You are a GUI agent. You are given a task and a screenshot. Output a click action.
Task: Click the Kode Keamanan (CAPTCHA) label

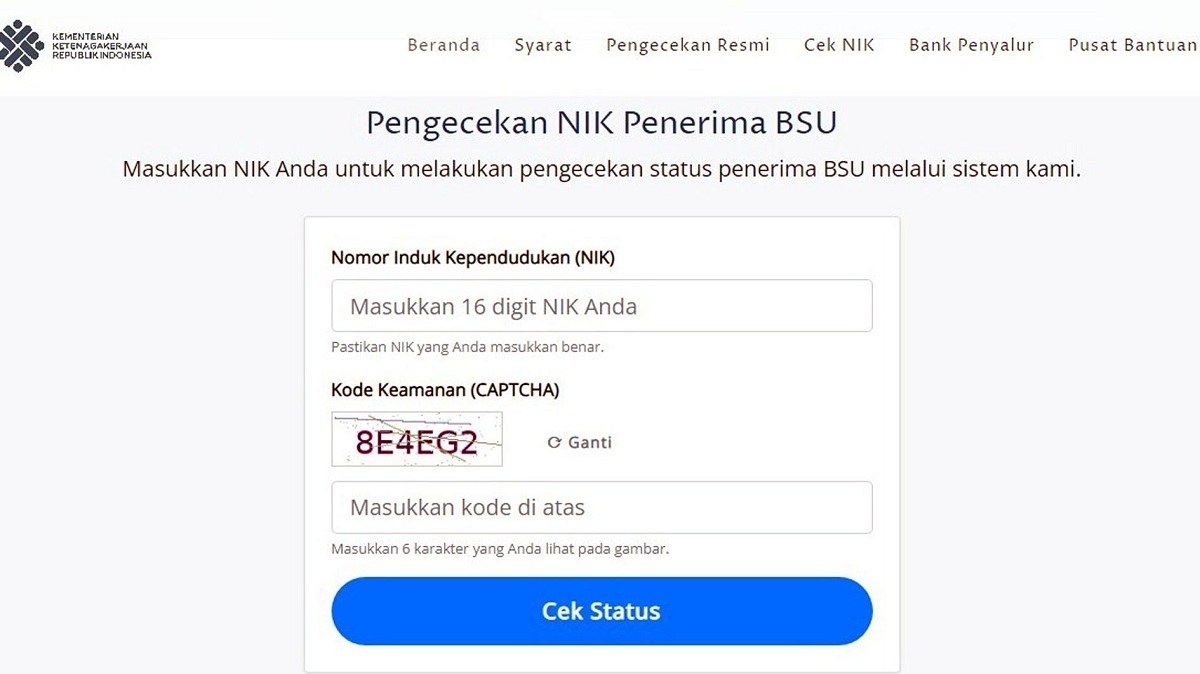tap(445, 390)
